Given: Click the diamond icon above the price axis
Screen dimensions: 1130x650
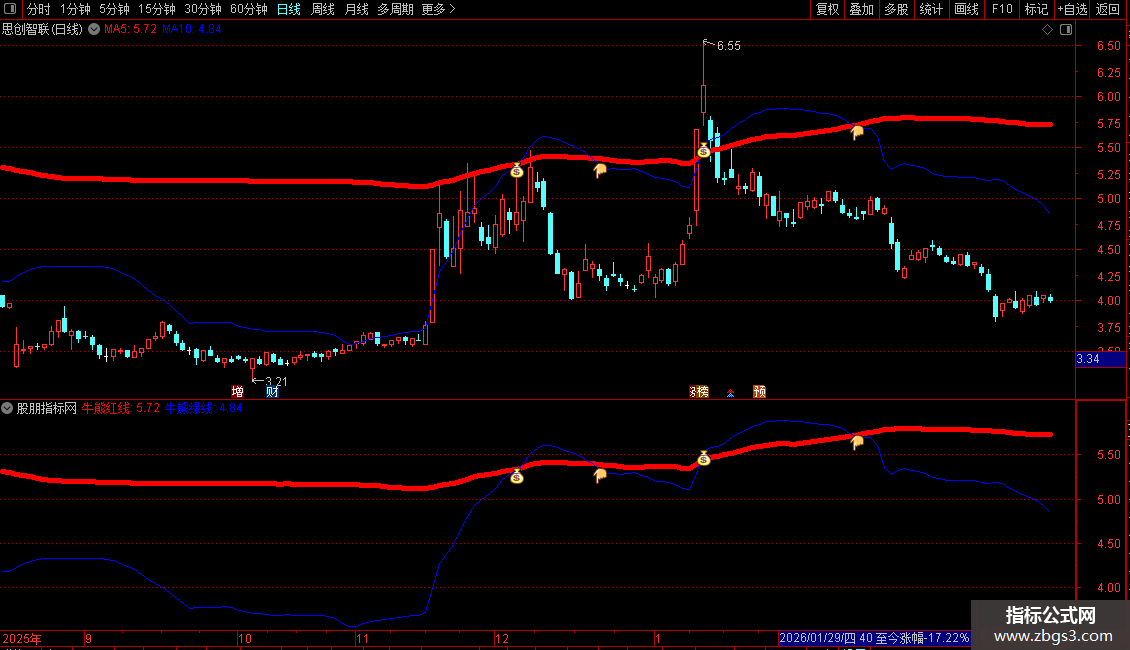Looking at the screenshot, I should [1047, 30].
